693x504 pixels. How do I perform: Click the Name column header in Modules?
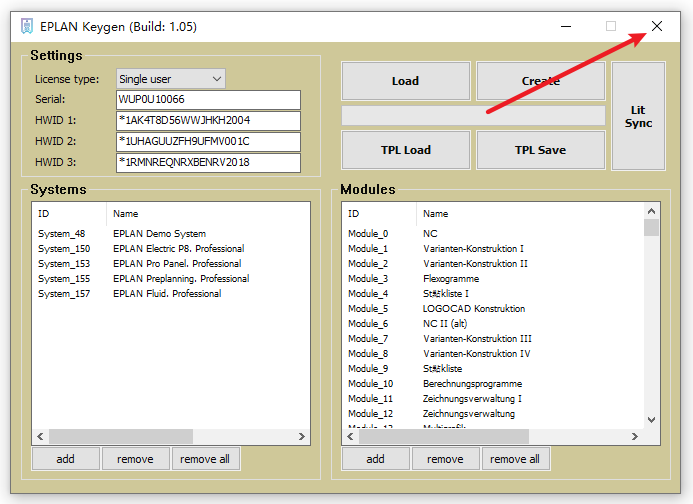[x=436, y=214]
